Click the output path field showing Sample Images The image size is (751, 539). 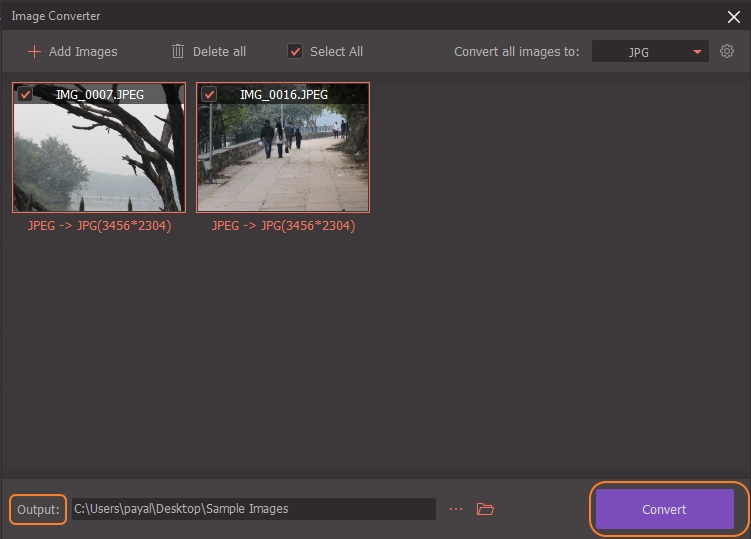tap(253, 509)
